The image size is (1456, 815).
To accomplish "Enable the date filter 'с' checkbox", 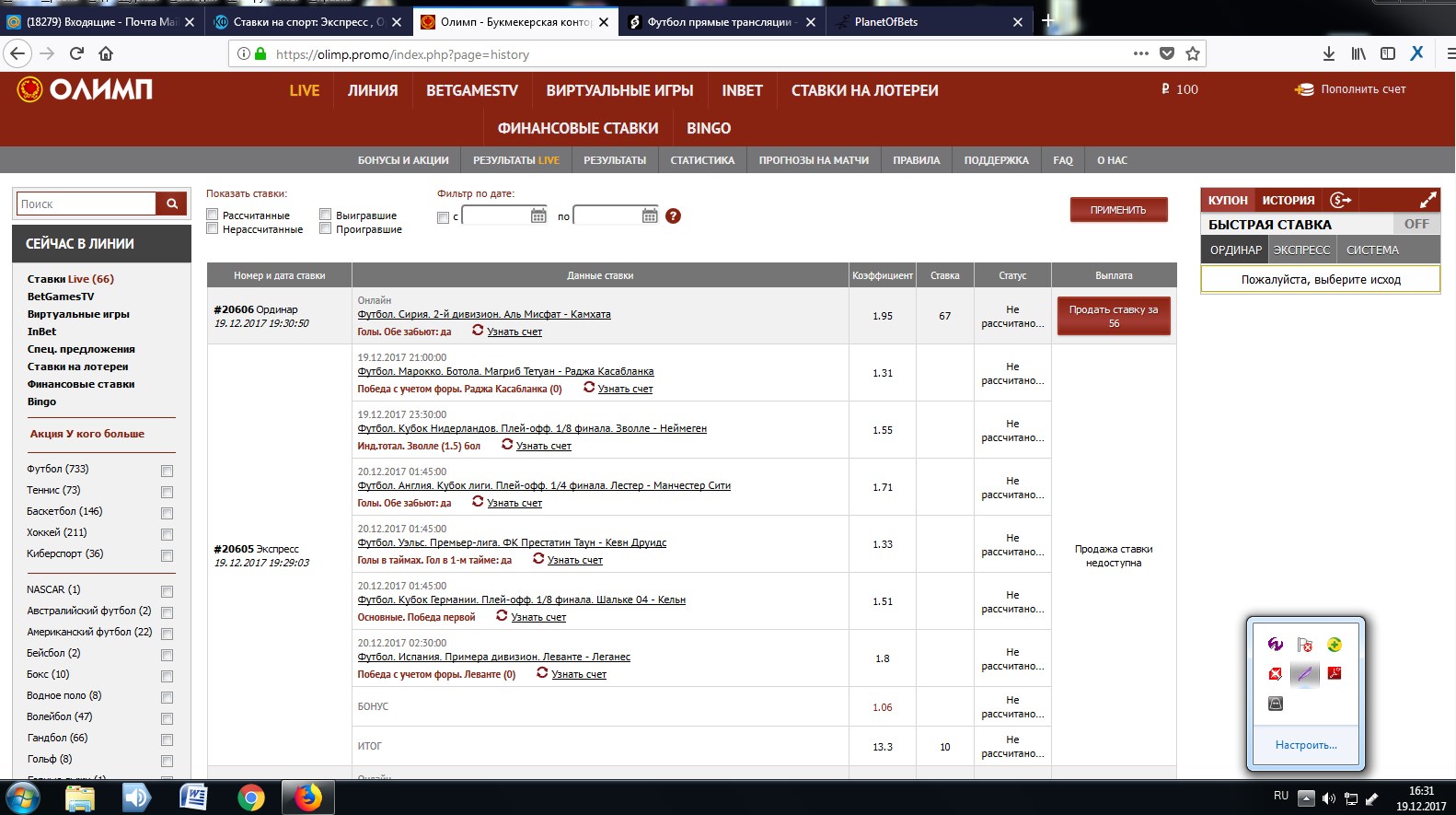I will click(x=443, y=217).
